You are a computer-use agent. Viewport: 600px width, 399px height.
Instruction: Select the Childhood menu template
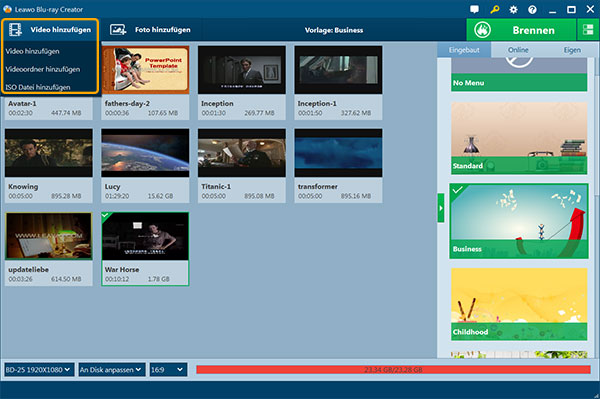519,304
